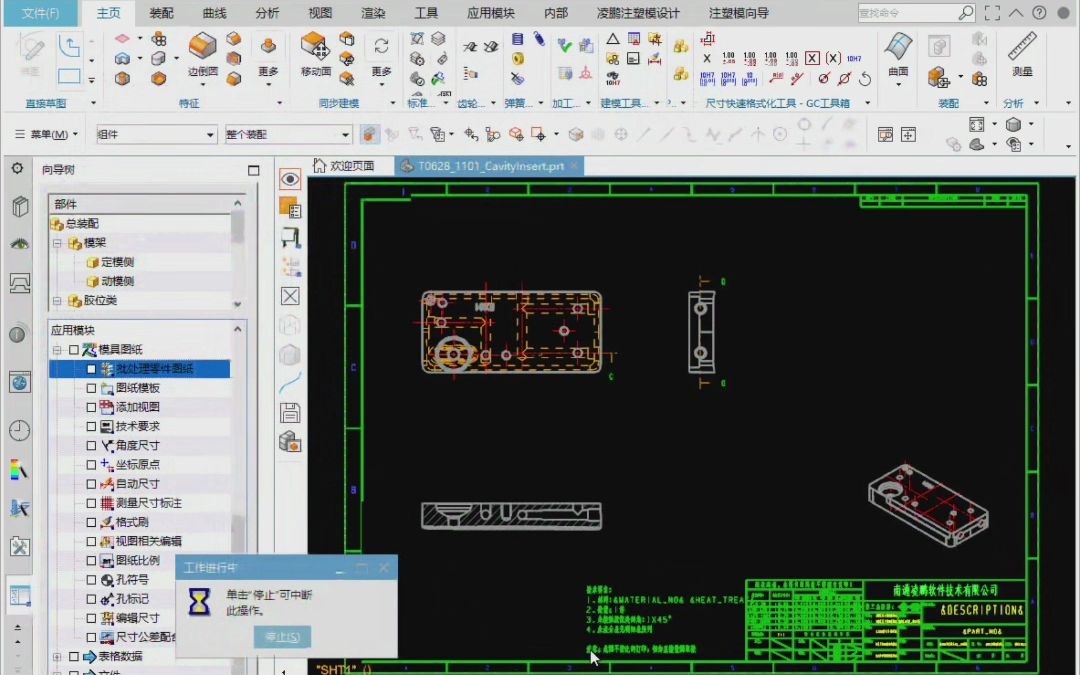Click the green checkmark machining icon
The image size is (1080, 675).
tap(565, 45)
